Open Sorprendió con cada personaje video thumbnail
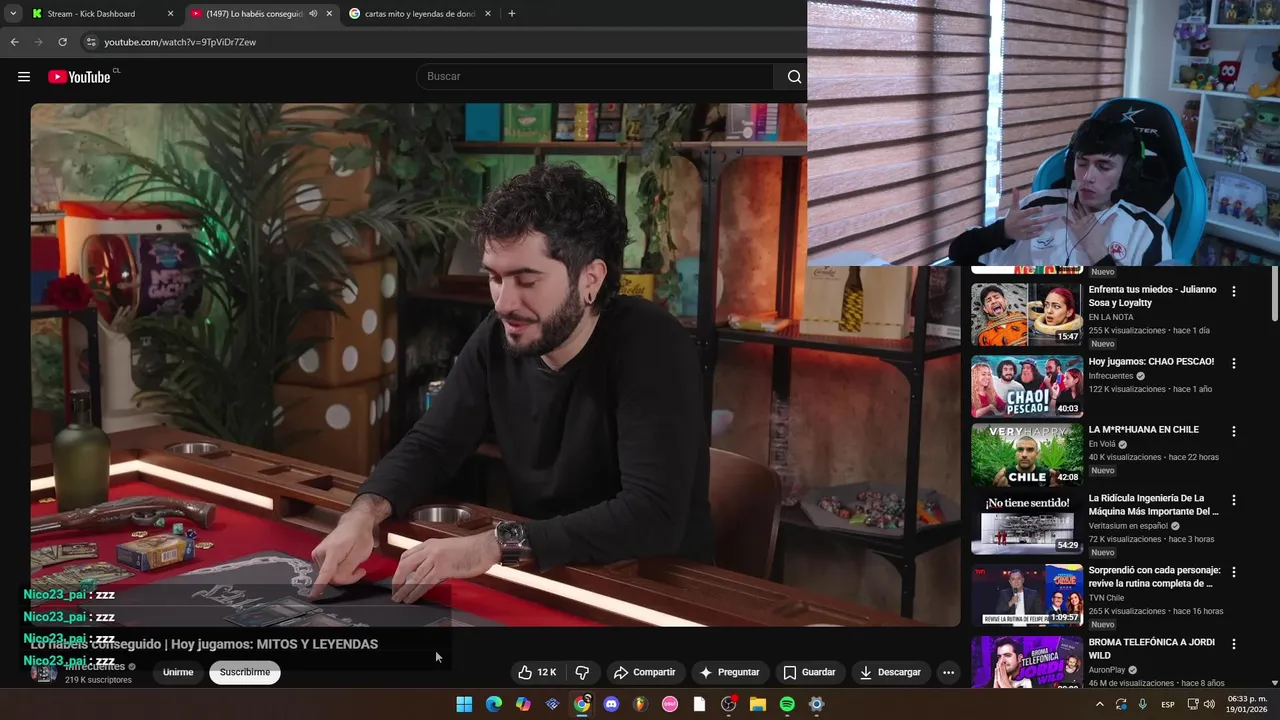This screenshot has width=1280, height=720. pos(1026,594)
